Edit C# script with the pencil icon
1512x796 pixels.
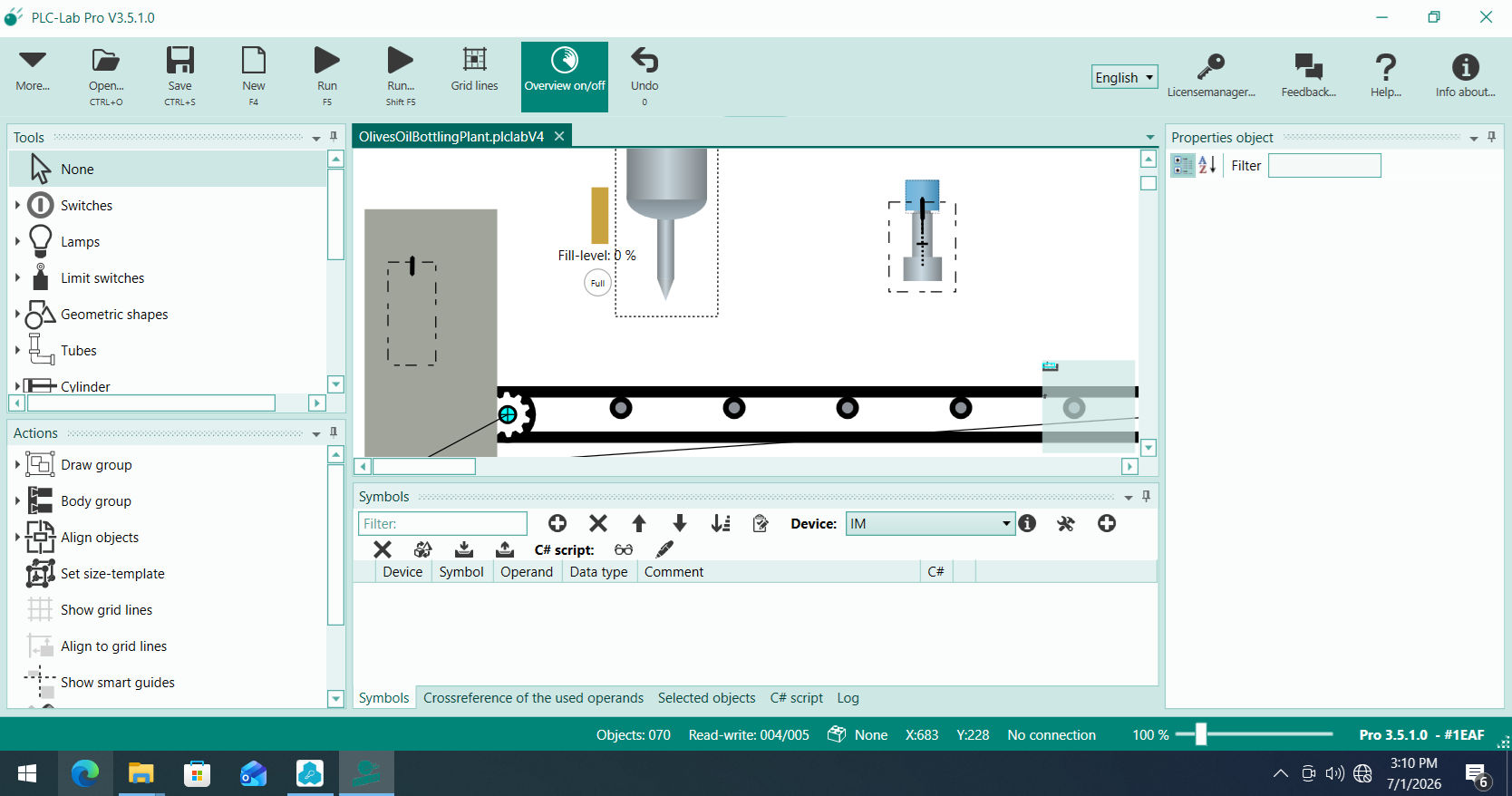(664, 549)
